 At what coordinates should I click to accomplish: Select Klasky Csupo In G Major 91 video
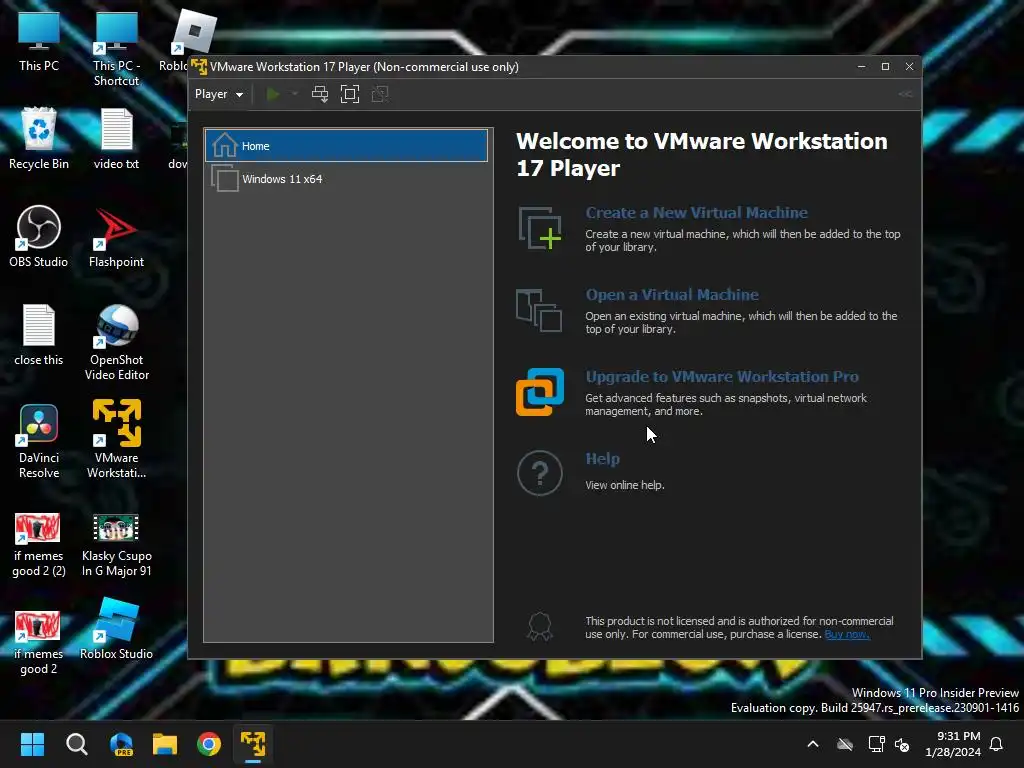pos(116,545)
